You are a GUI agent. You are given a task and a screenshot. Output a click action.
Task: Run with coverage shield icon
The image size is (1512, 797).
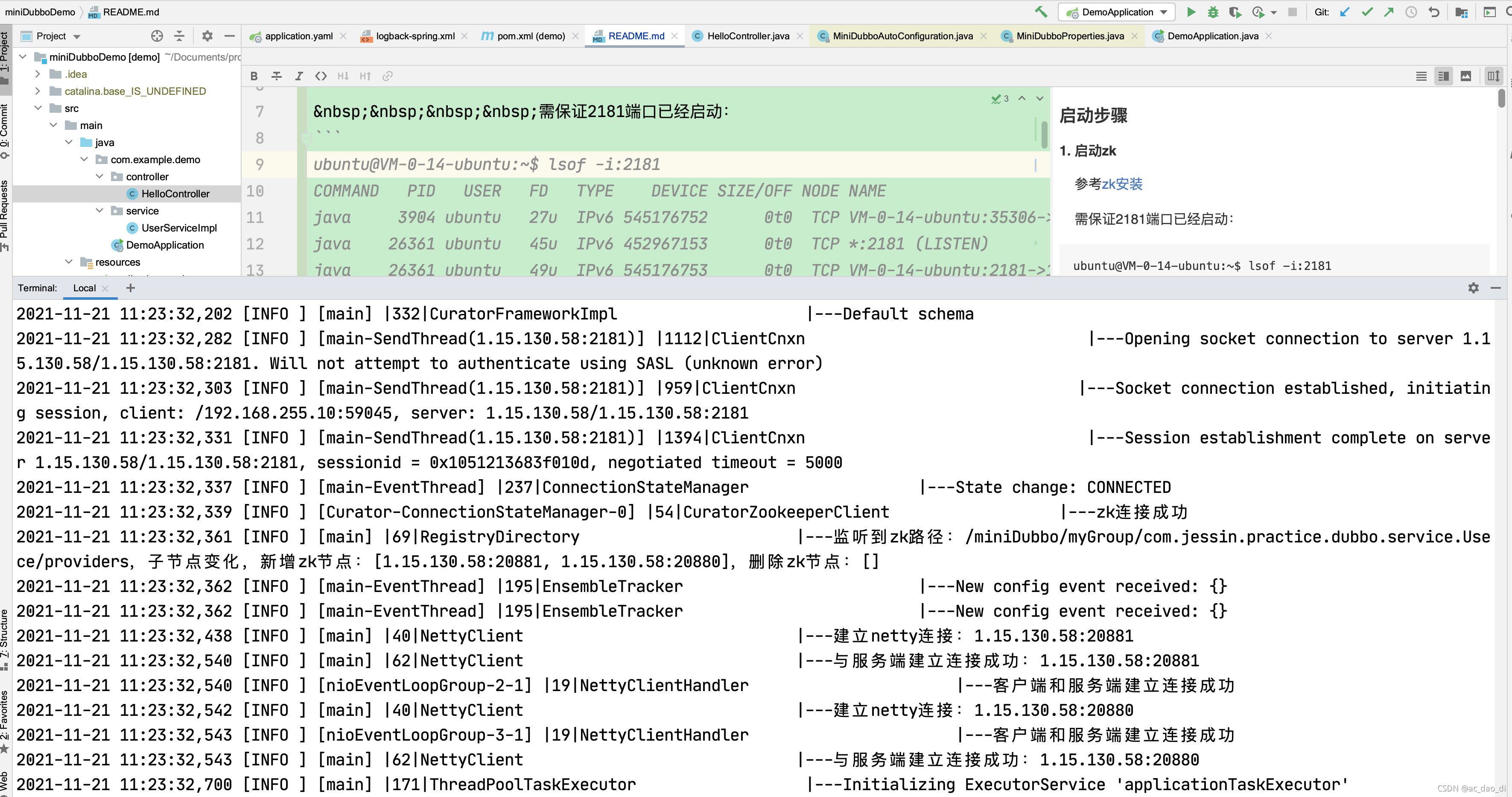(1235, 12)
